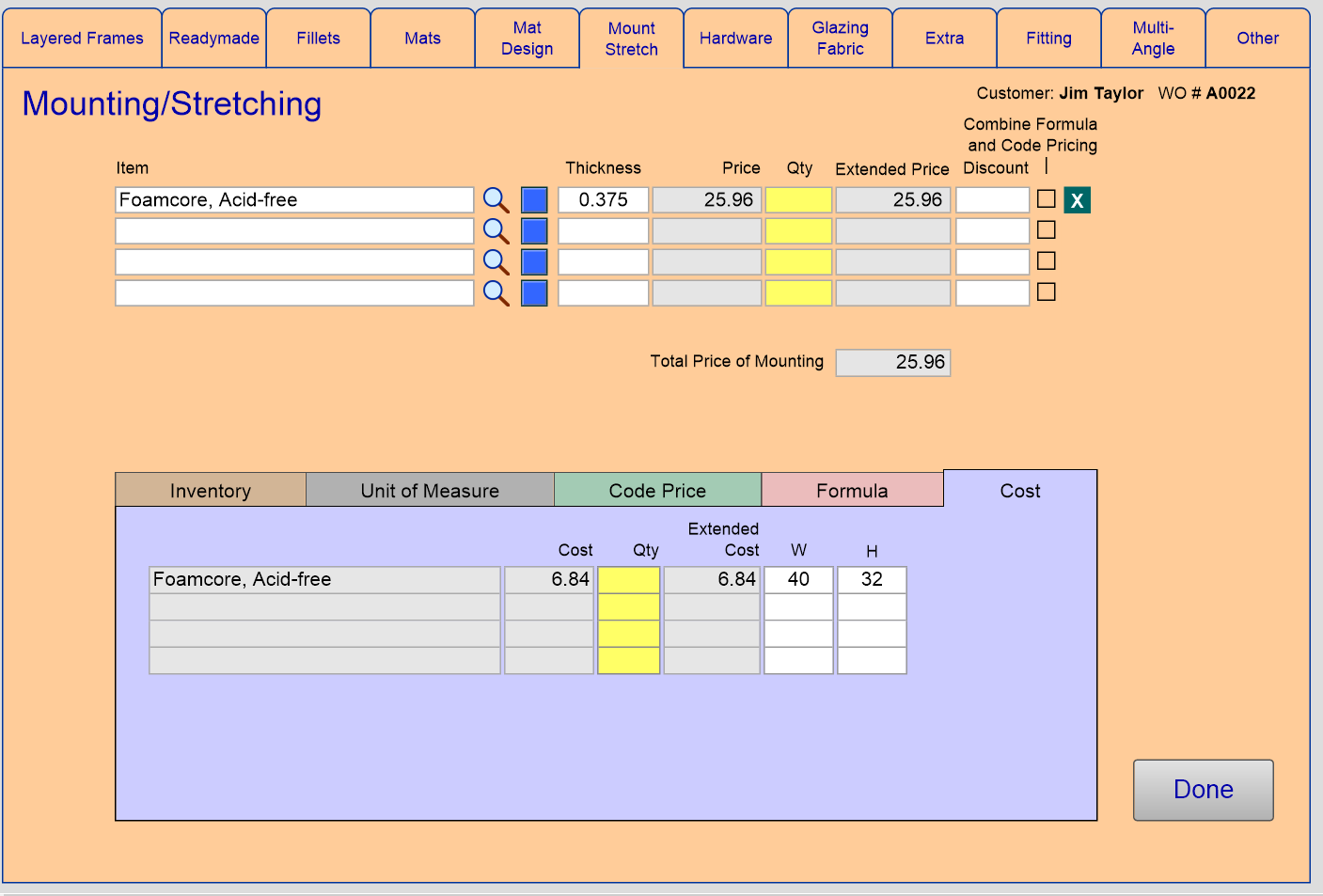Viewport: 1323px width, 896px height.
Task: Click the Thickness field showing 0.375
Action: [603, 200]
